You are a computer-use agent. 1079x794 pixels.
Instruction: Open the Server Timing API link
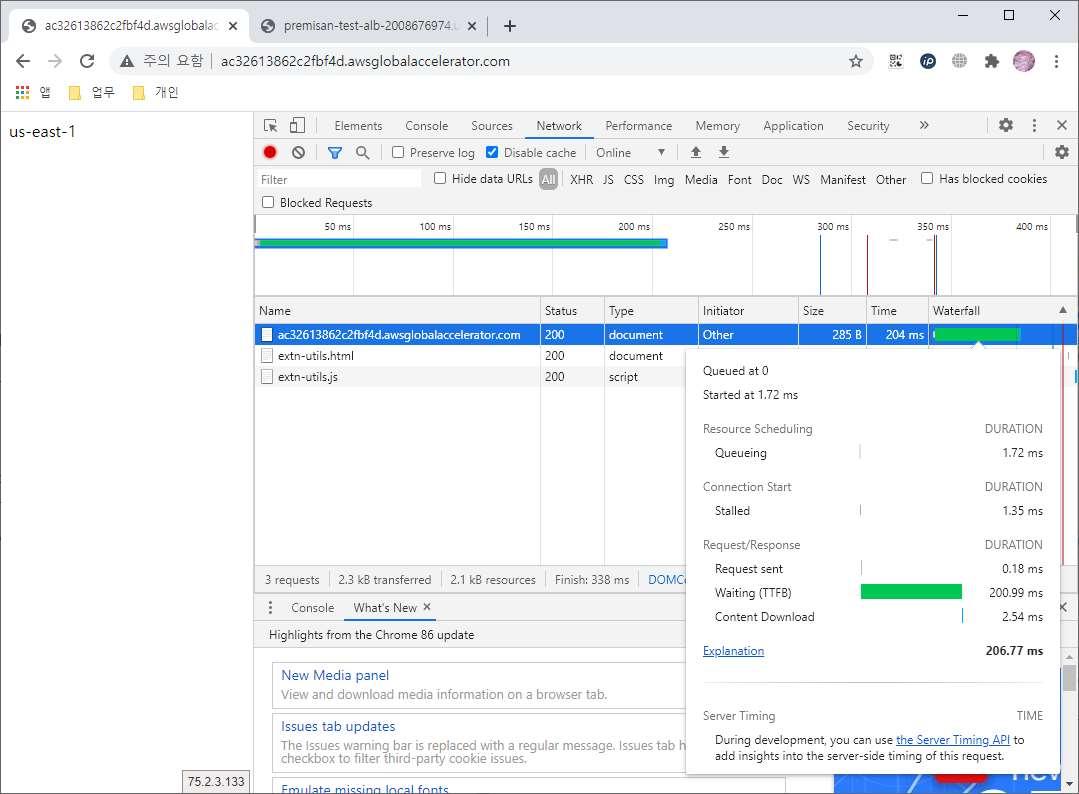(952, 740)
